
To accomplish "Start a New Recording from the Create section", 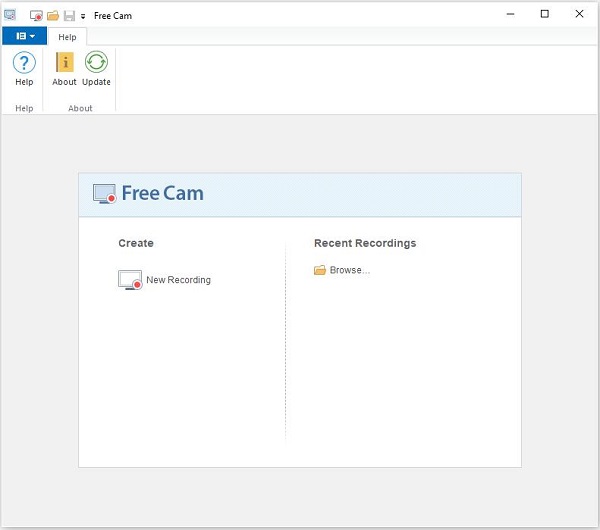I will click(x=165, y=280).
